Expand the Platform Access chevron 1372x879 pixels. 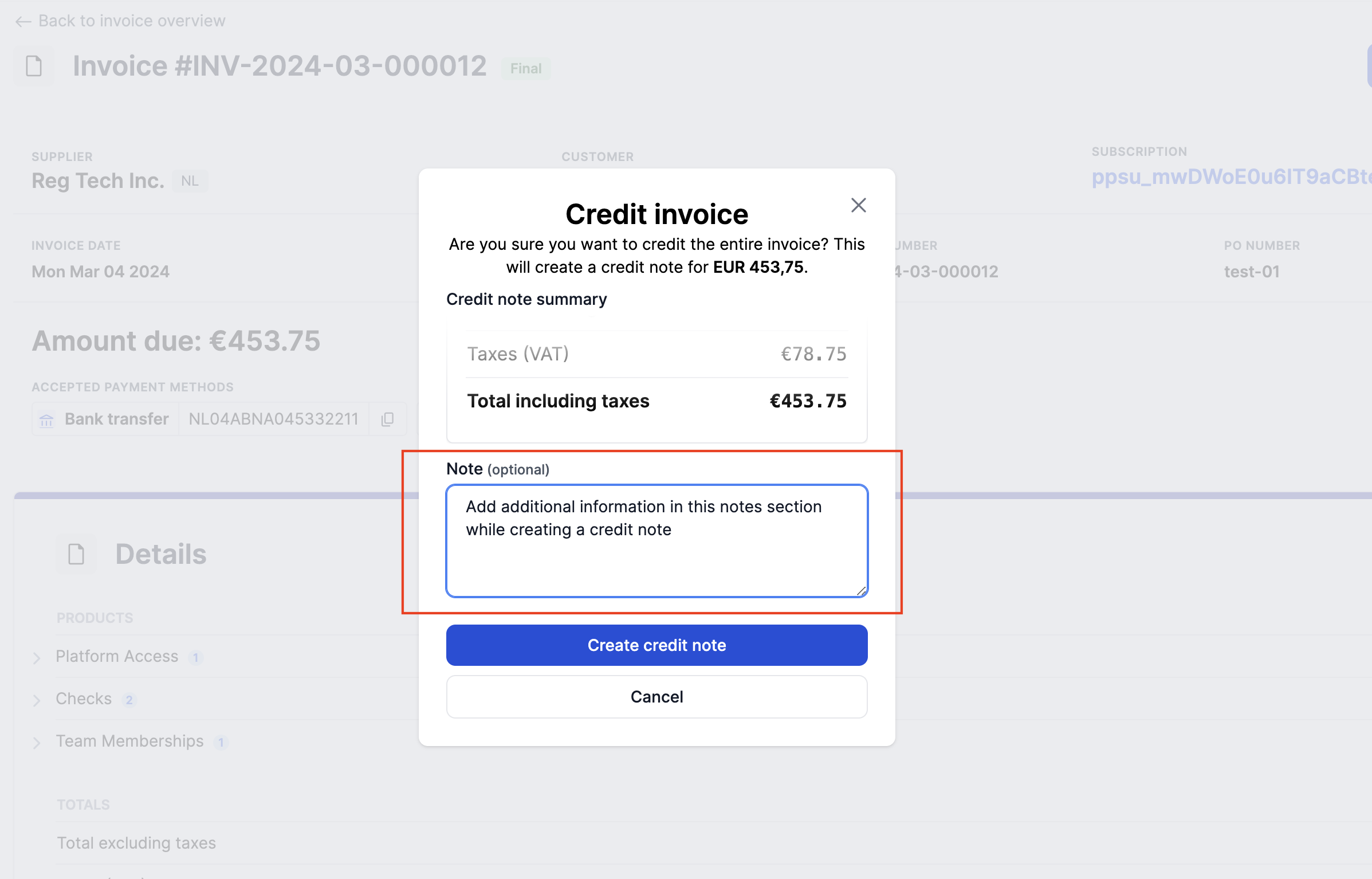[37, 658]
